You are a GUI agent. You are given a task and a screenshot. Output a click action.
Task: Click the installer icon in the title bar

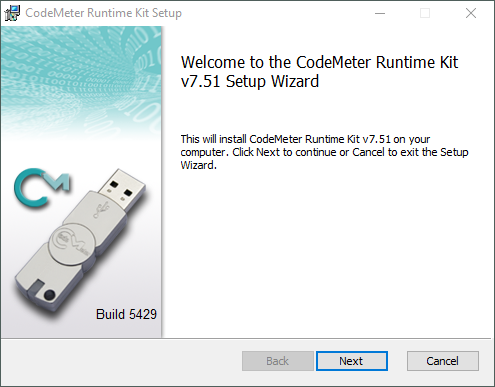pyautogui.click(x=12, y=13)
